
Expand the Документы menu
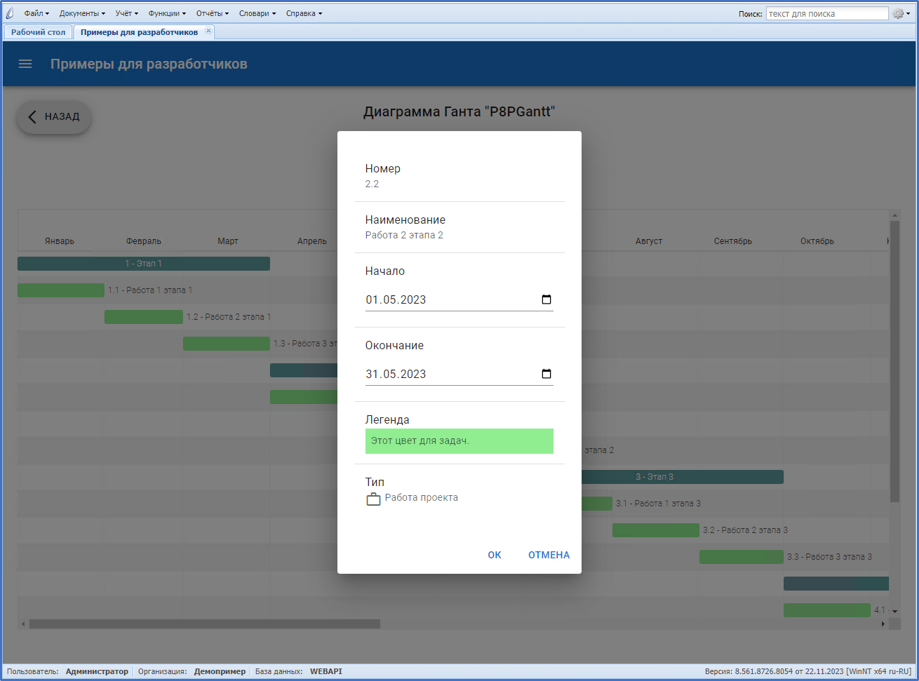click(x=81, y=14)
